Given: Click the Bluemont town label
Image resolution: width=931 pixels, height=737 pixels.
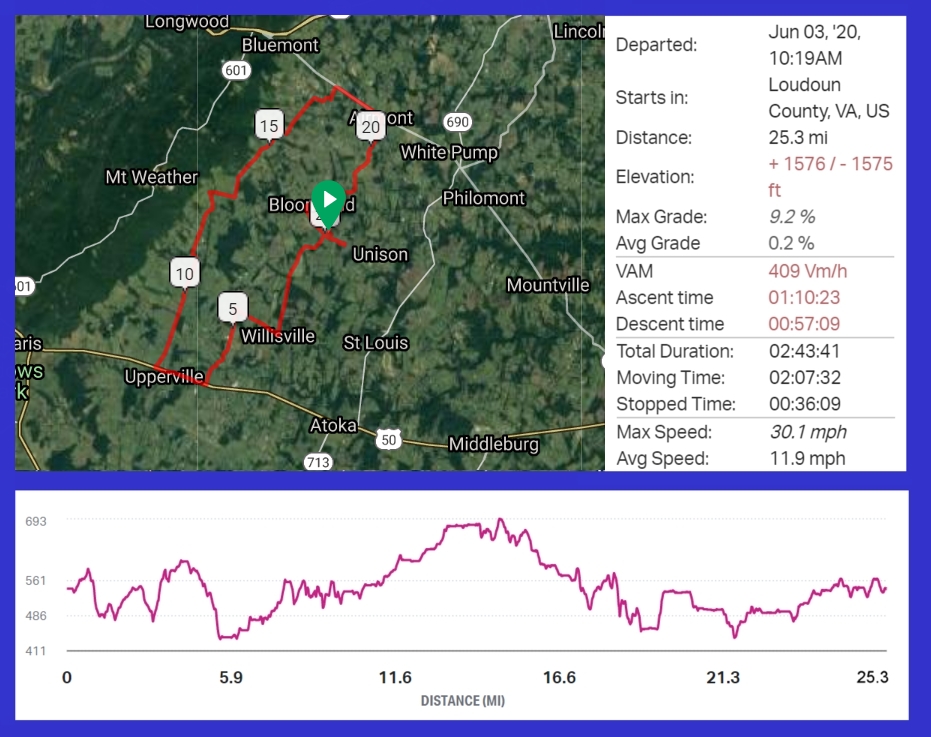Looking at the screenshot, I should (281, 45).
